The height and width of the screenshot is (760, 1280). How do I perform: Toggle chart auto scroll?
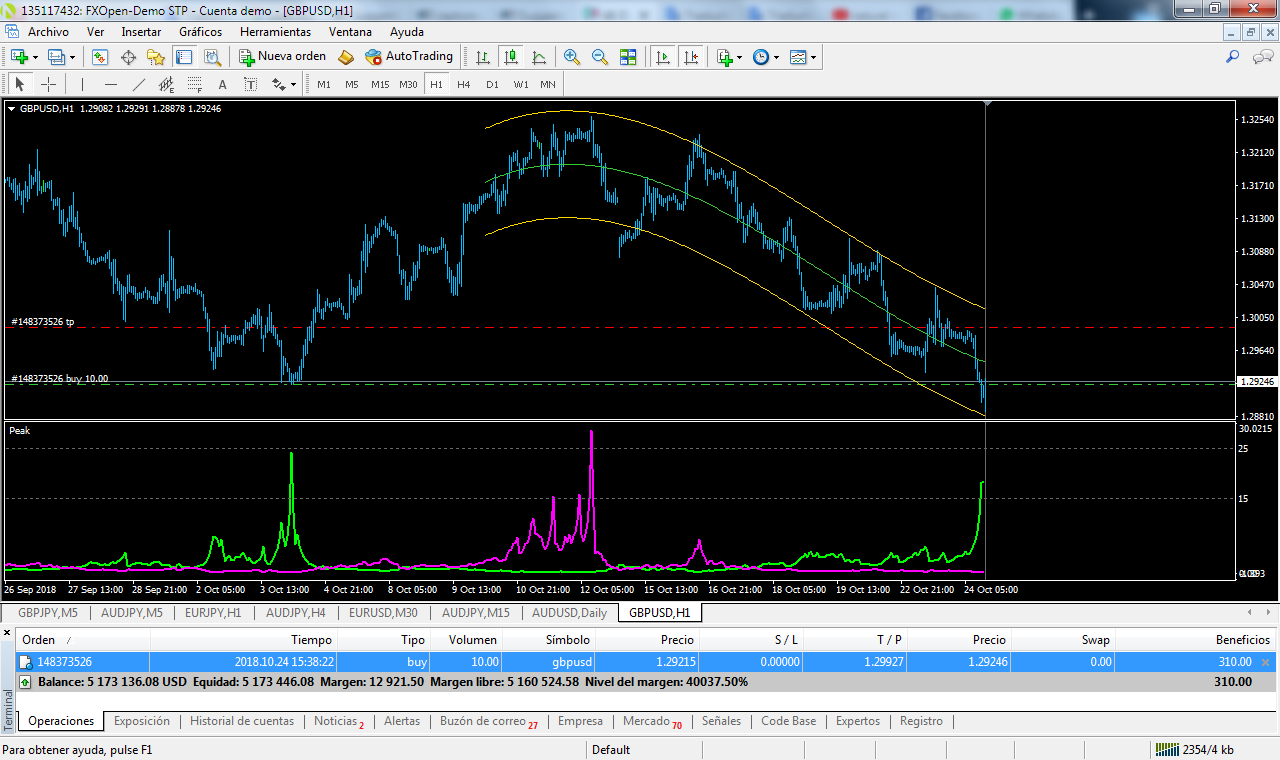tap(662, 57)
